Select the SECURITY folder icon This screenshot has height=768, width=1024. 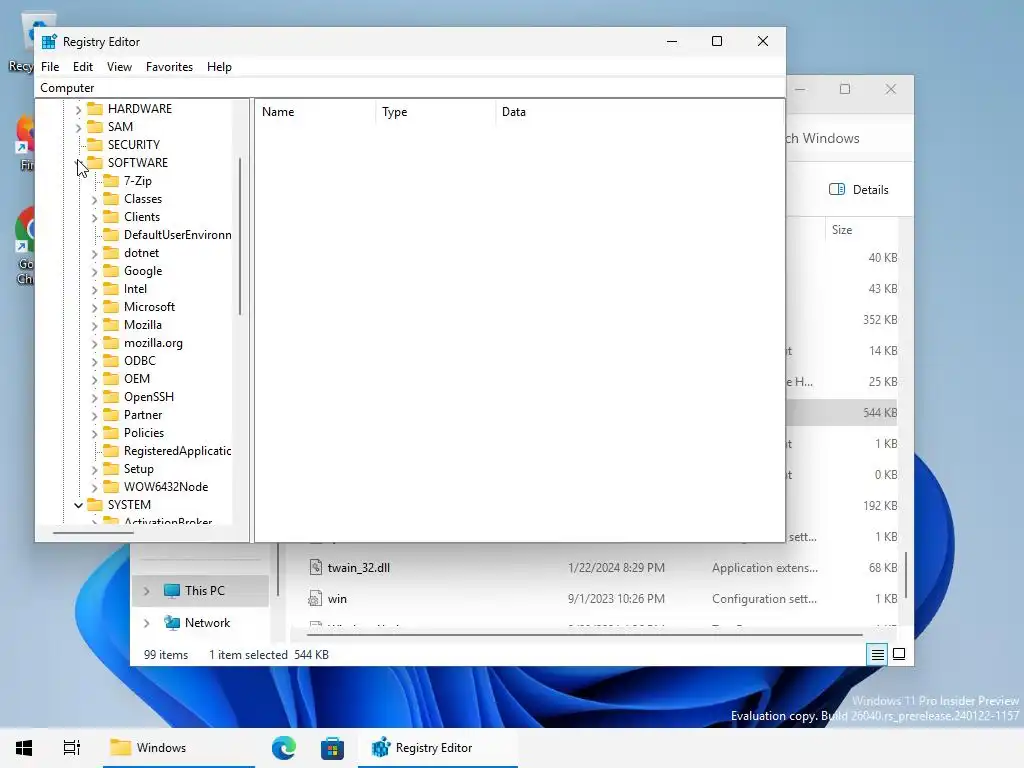[x=95, y=144]
